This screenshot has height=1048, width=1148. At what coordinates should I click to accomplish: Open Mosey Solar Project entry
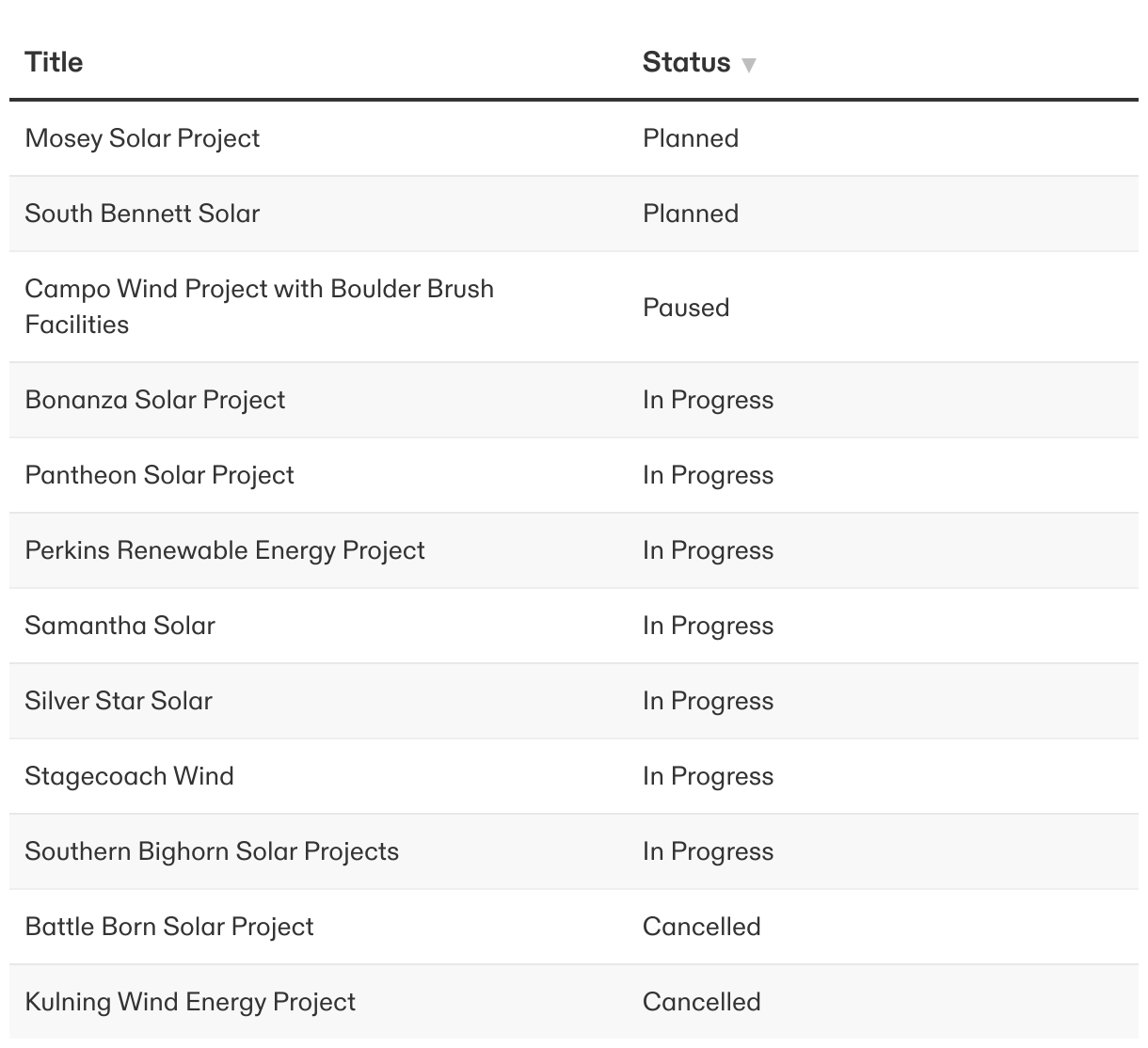tap(142, 138)
